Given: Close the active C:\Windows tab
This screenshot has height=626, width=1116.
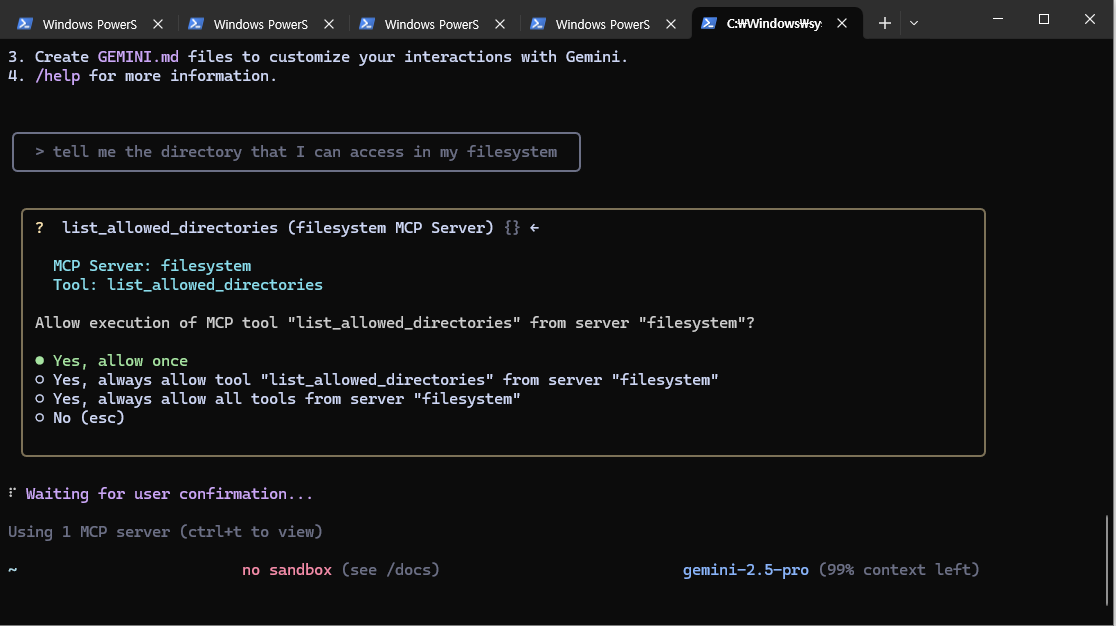Looking at the screenshot, I should click(842, 23).
